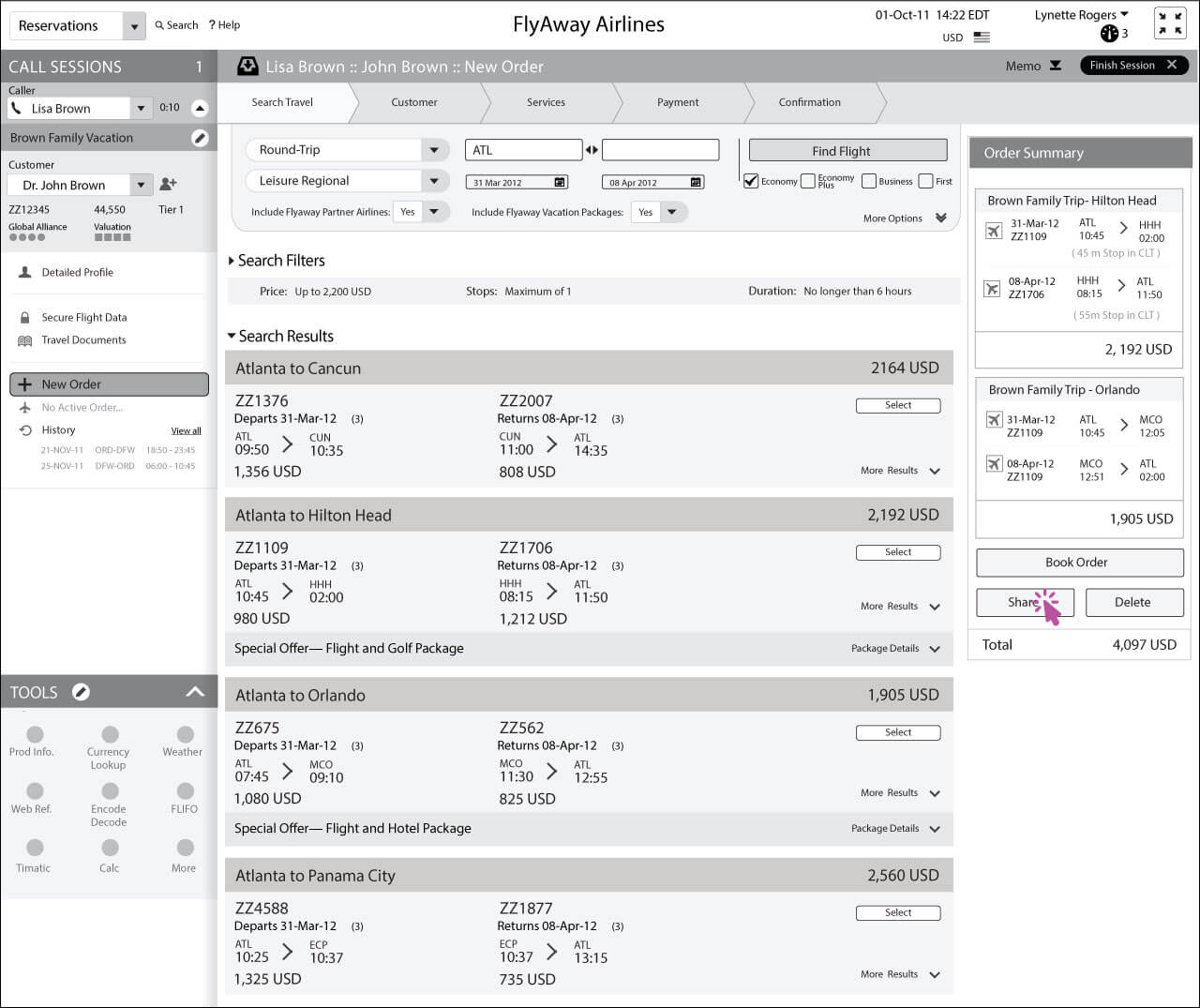
Task: Open the accessibility notifications icon
Action: coord(1109,34)
